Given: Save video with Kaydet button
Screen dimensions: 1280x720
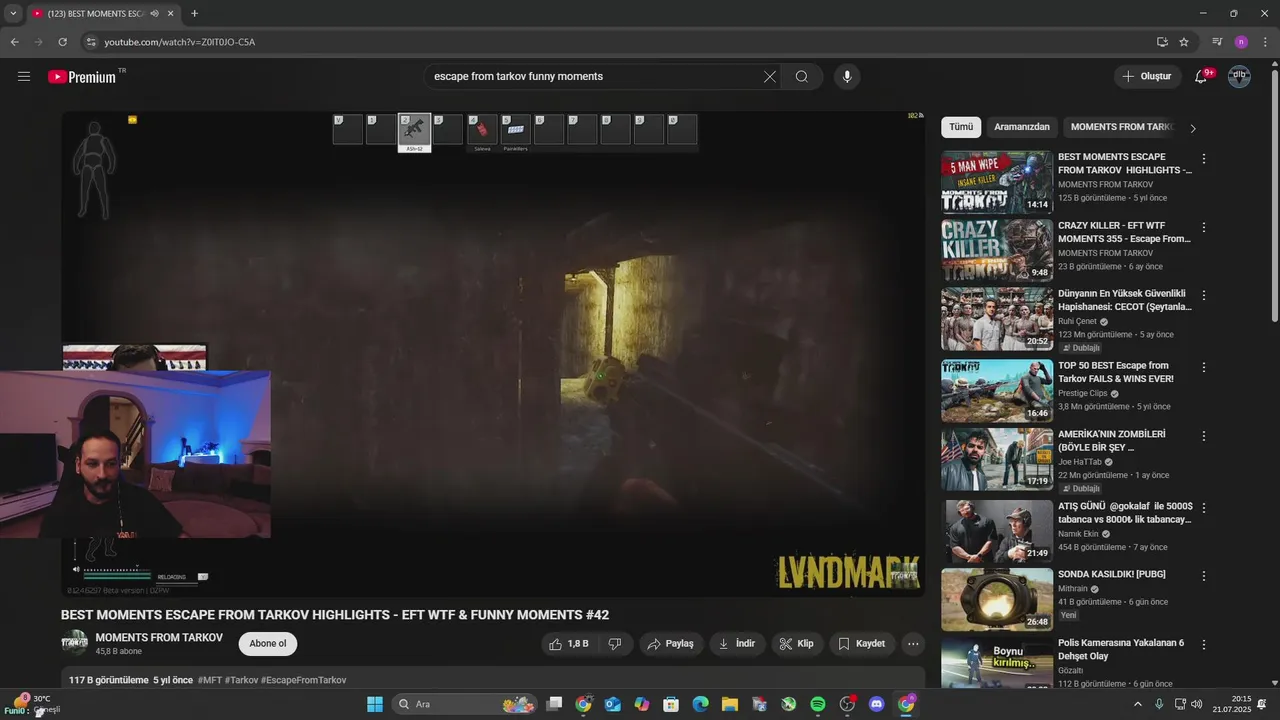Looking at the screenshot, I should point(861,643).
